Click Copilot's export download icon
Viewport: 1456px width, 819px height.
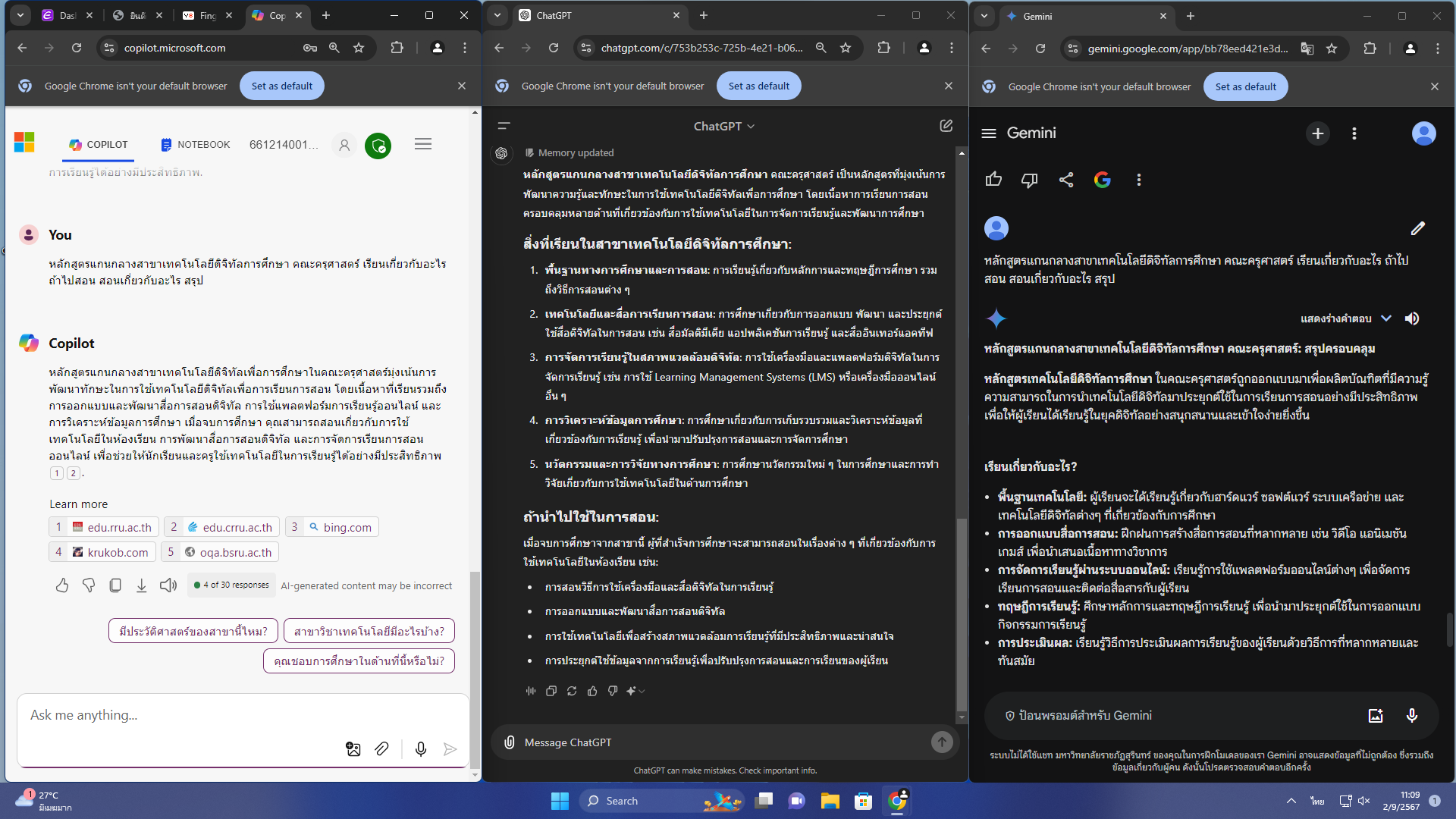(x=142, y=585)
